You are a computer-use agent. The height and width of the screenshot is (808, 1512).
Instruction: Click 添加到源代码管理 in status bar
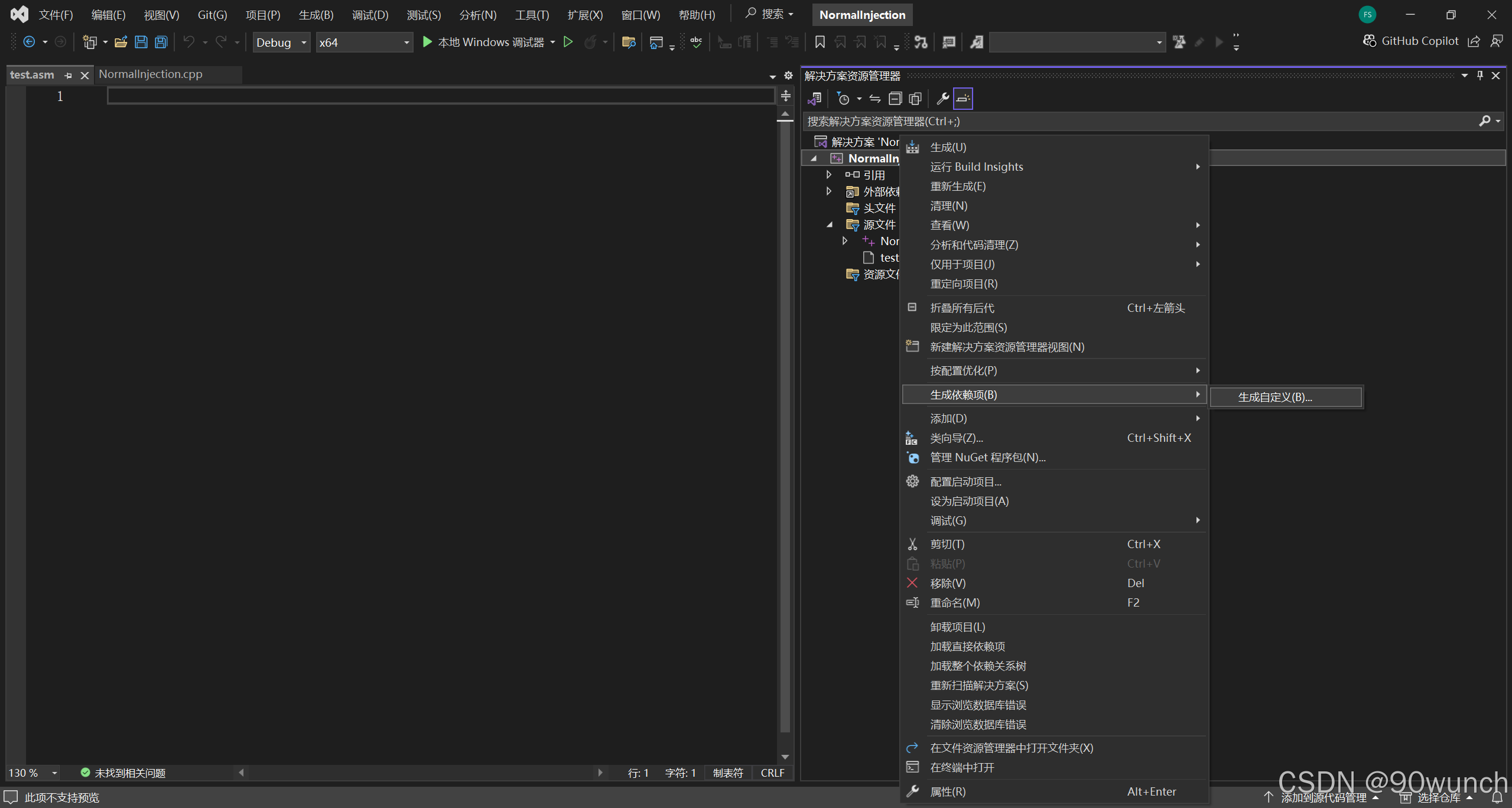click(x=1323, y=797)
